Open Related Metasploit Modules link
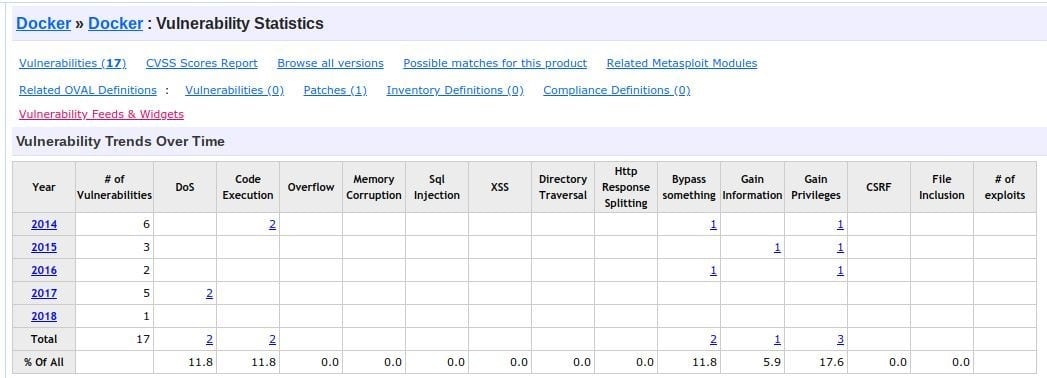 (x=682, y=63)
